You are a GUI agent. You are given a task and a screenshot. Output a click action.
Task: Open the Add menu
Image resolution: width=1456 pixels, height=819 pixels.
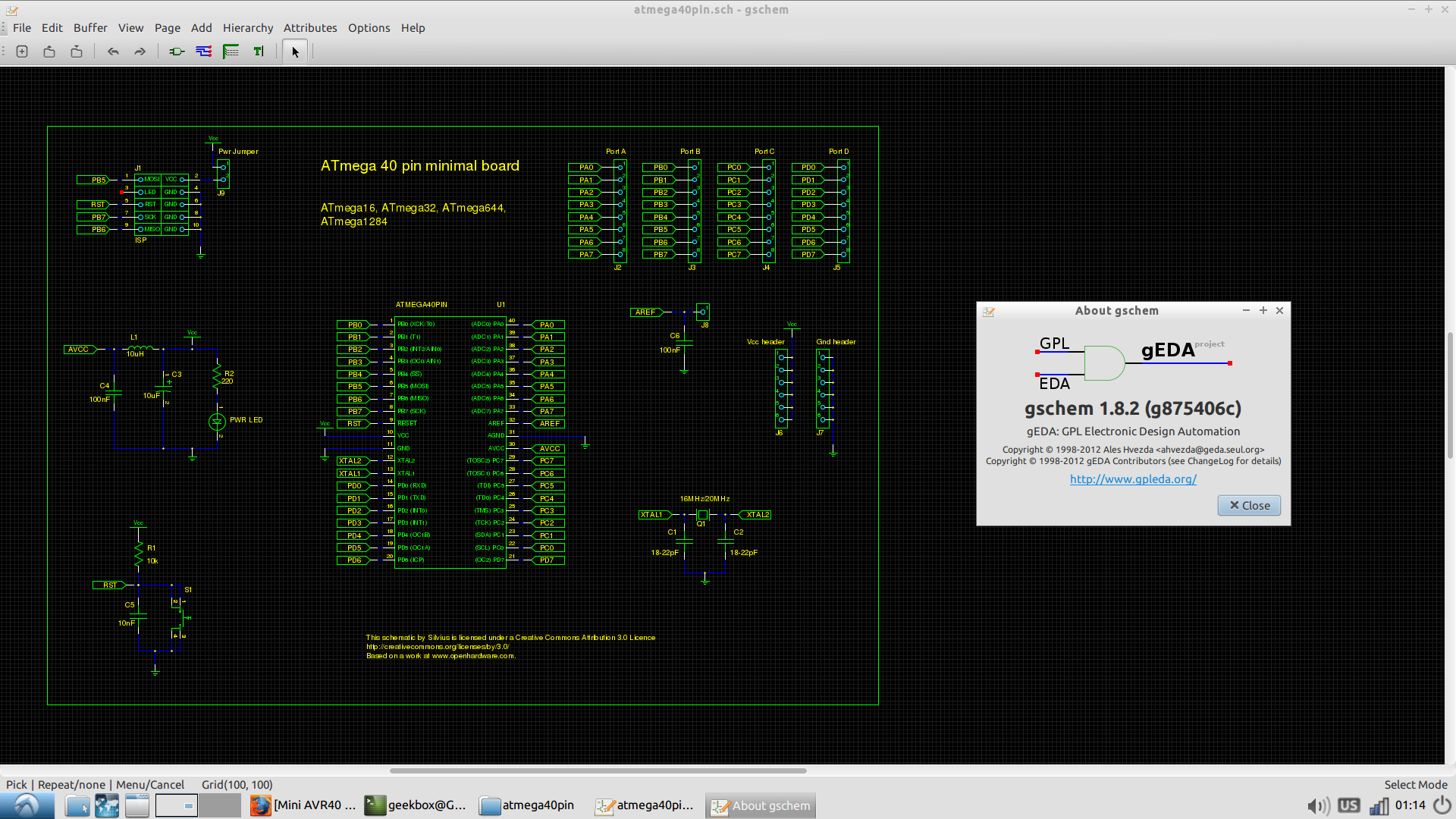tap(202, 28)
